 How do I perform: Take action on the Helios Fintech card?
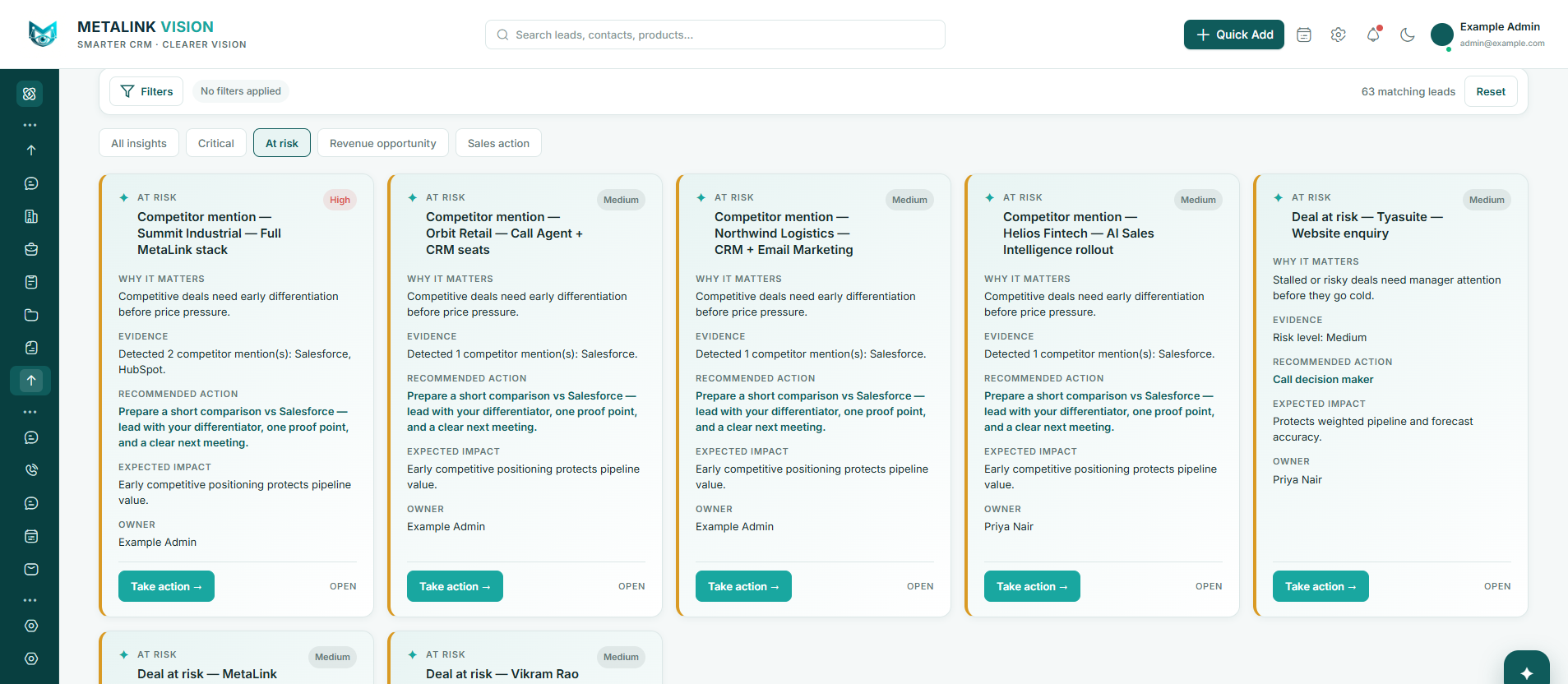(1032, 586)
